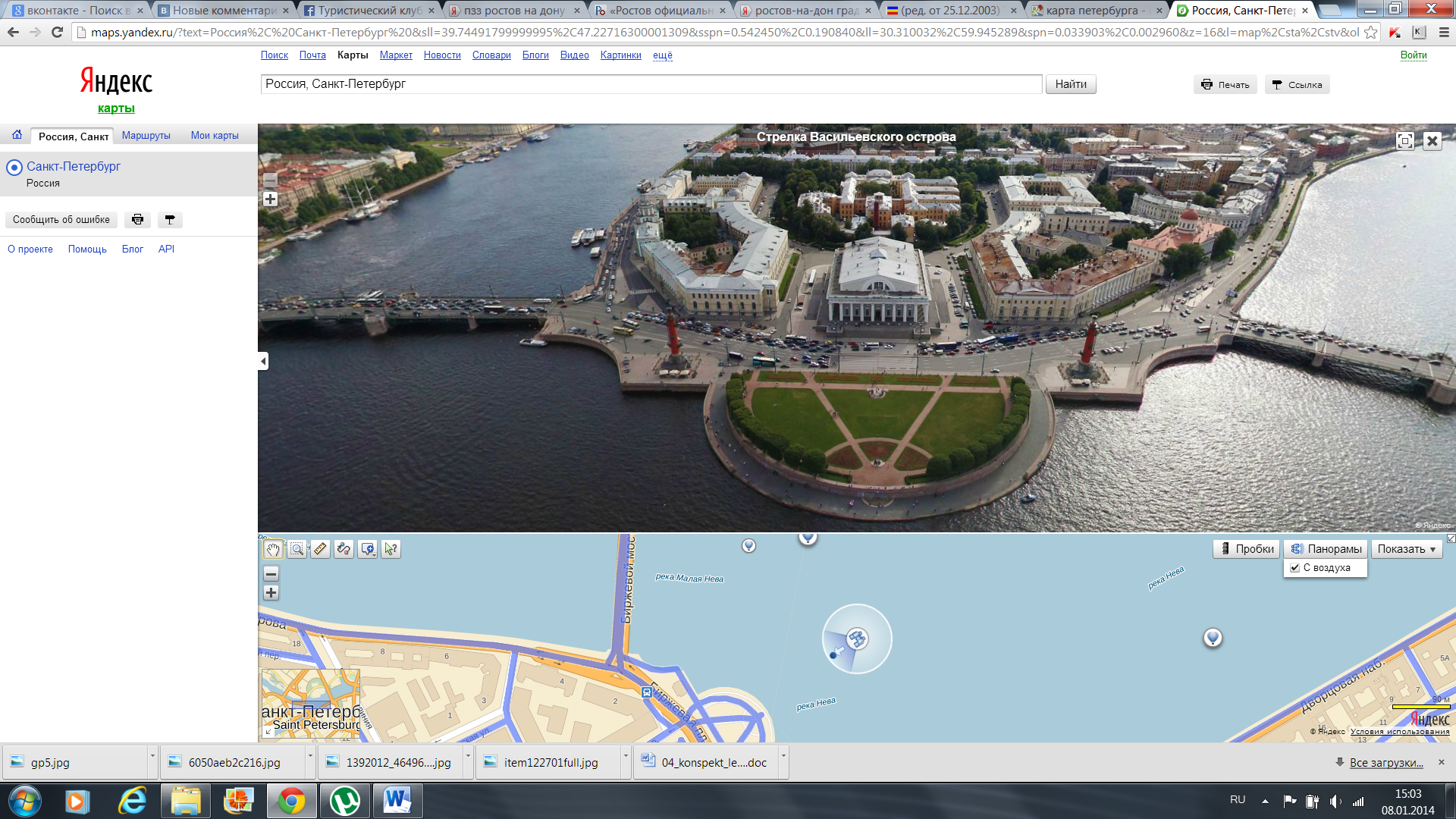The height and width of the screenshot is (819, 1456).
Task: Open the Новости link
Action: pos(442,55)
